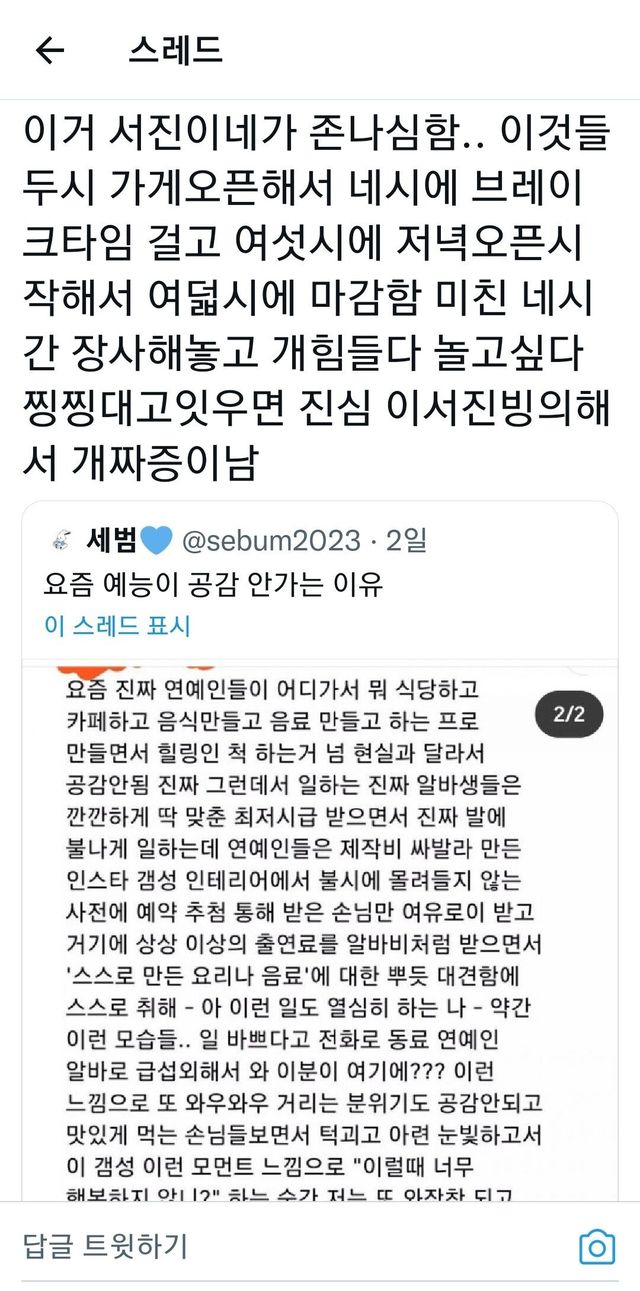Tap the image line starting 요즘 진짜 연예인들이
This screenshot has width=640, height=1291.
tap(272, 691)
